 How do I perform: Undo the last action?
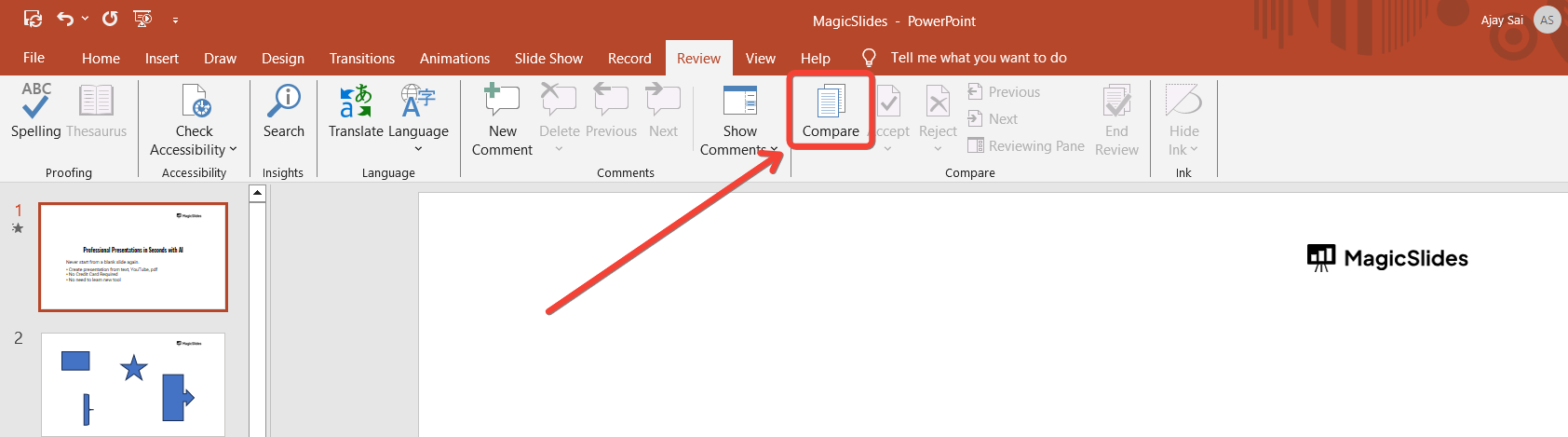pyautogui.click(x=65, y=19)
